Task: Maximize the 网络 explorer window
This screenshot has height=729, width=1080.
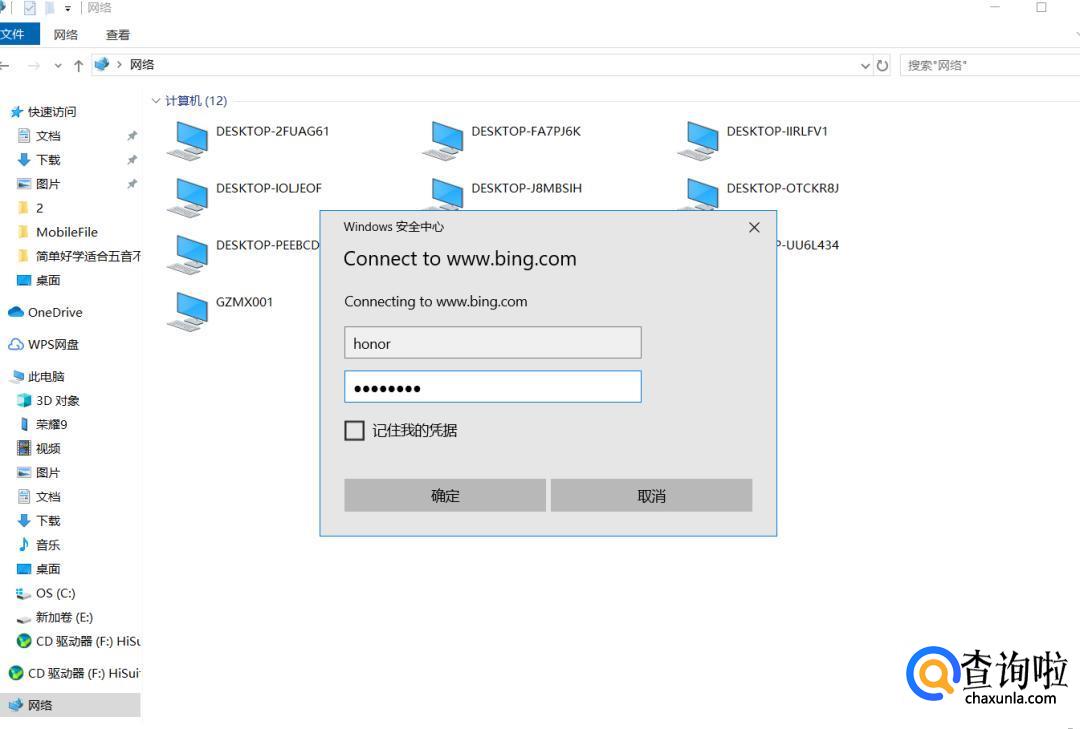Action: point(1041,8)
